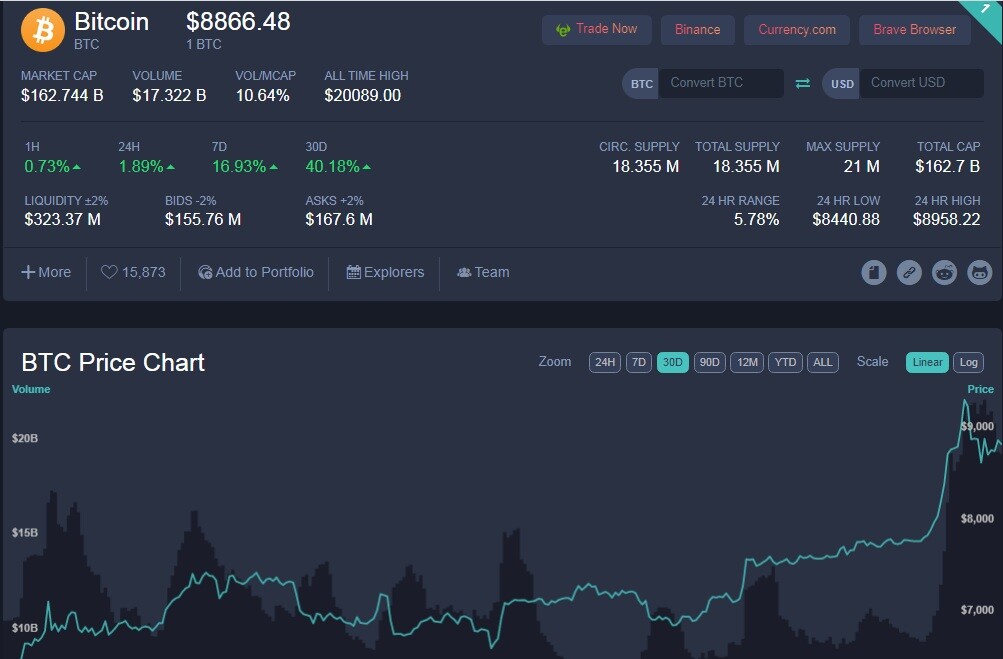Click the Max Supply 21 M value
This screenshot has height=659, width=1003.
tap(861, 166)
